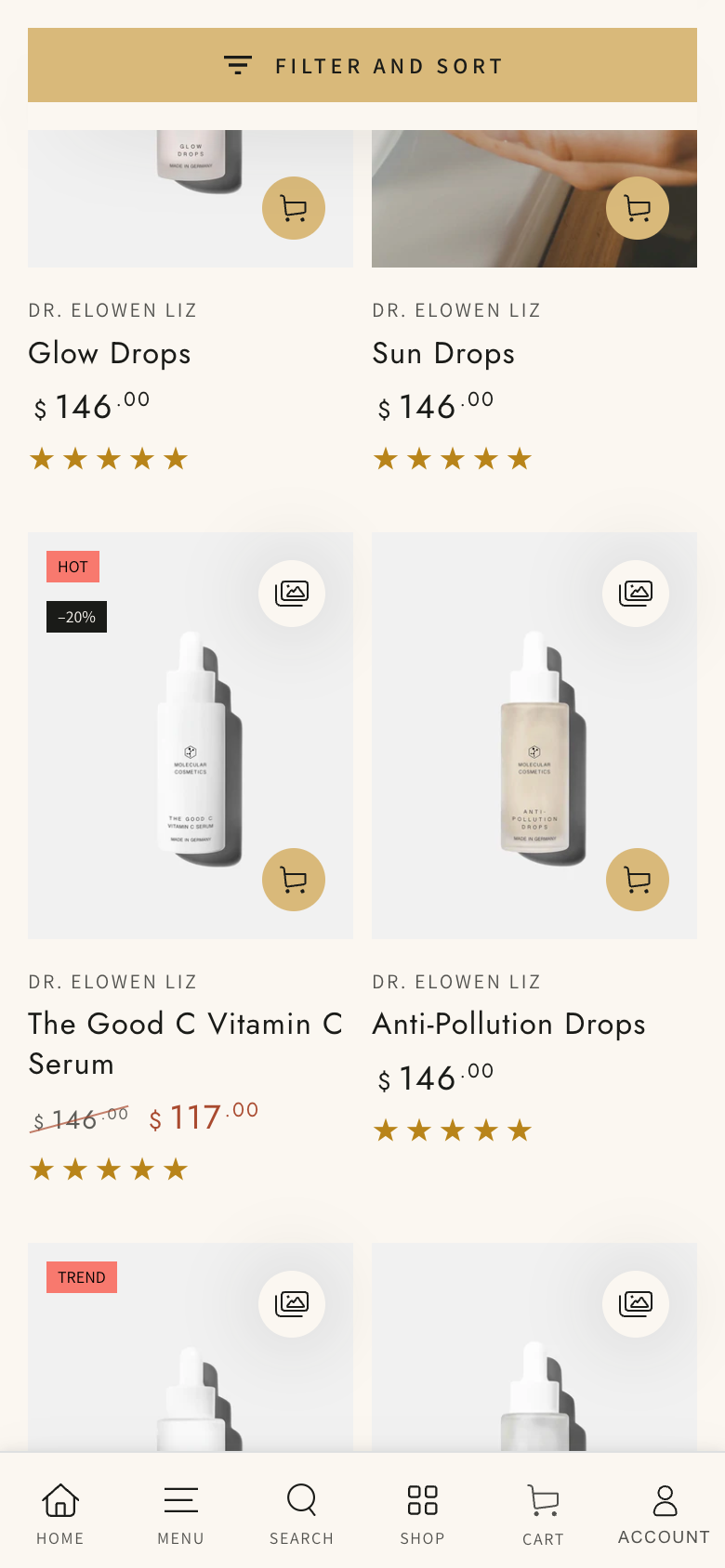
Task: Open gallery icon on Vitamin C Serum
Action: (292, 593)
